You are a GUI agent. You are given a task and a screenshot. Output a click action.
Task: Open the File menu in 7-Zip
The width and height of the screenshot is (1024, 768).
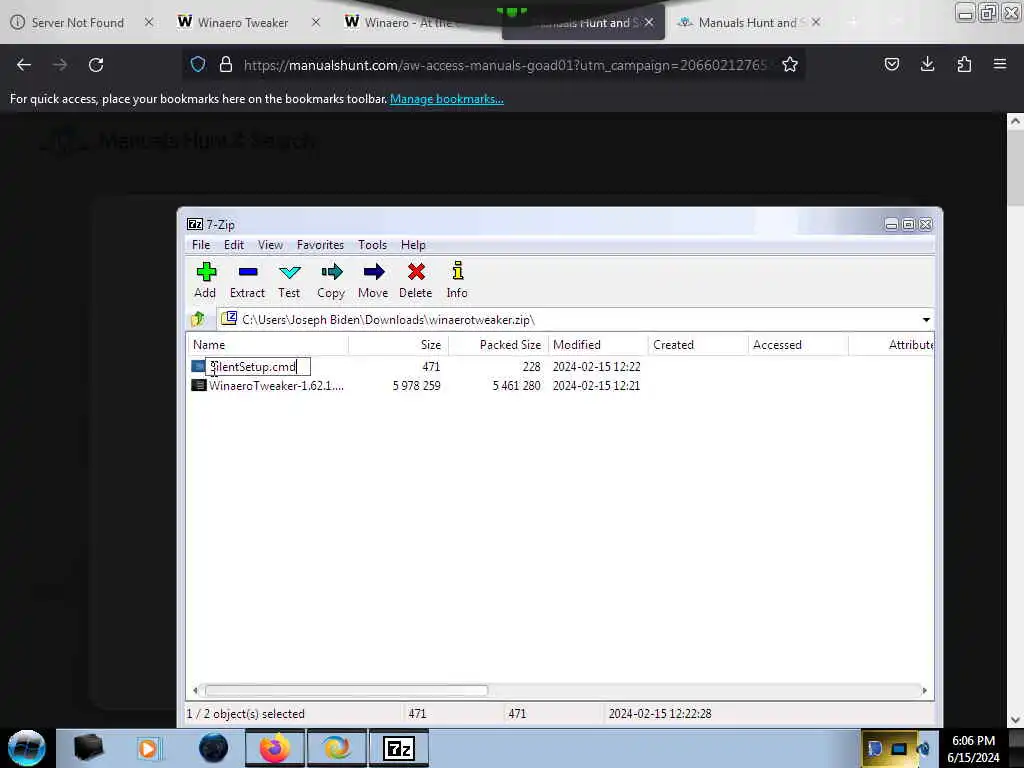click(201, 245)
